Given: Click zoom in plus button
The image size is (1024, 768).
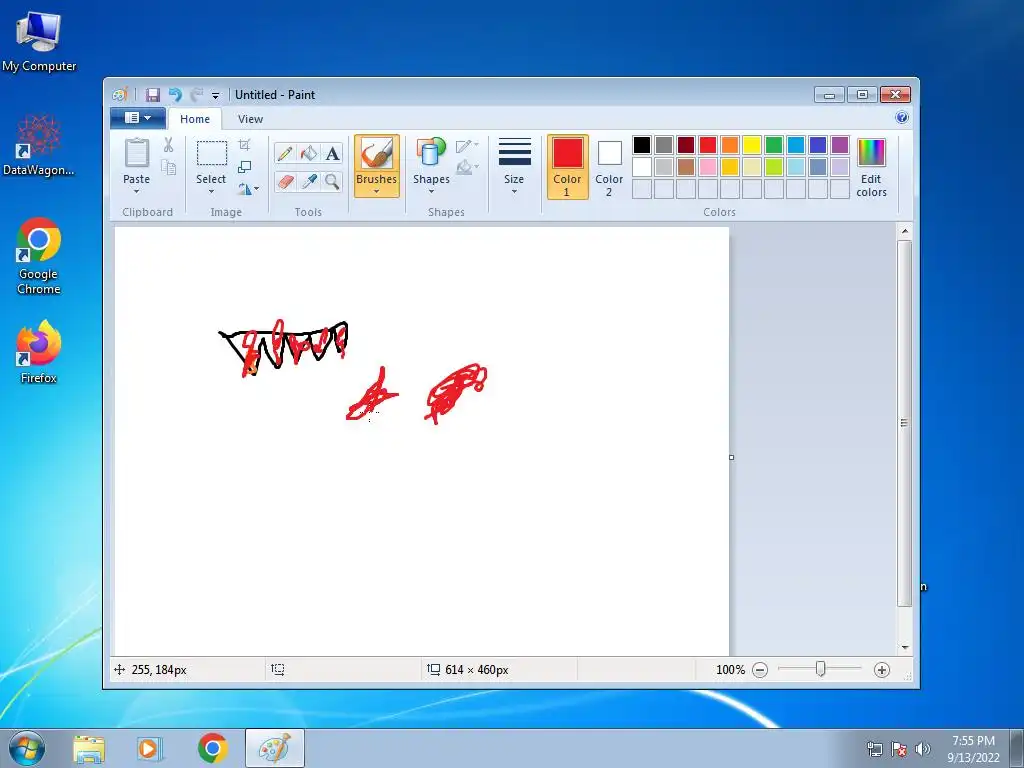Looking at the screenshot, I should [x=882, y=669].
